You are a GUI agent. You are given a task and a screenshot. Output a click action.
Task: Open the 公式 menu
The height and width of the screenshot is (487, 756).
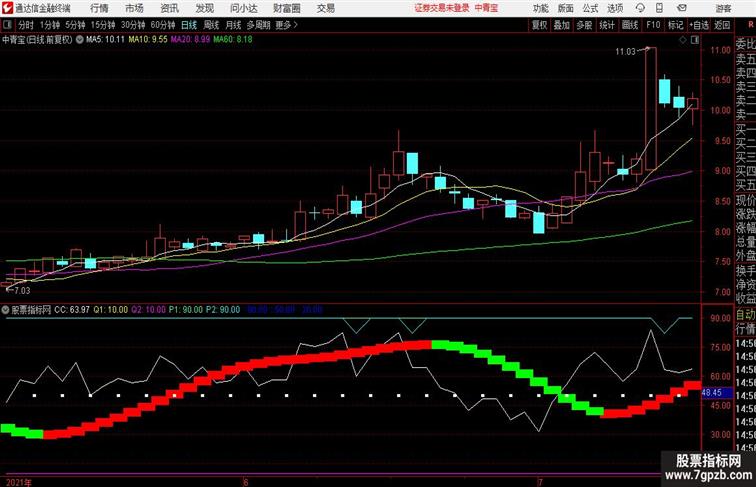click(x=590, y=8)
